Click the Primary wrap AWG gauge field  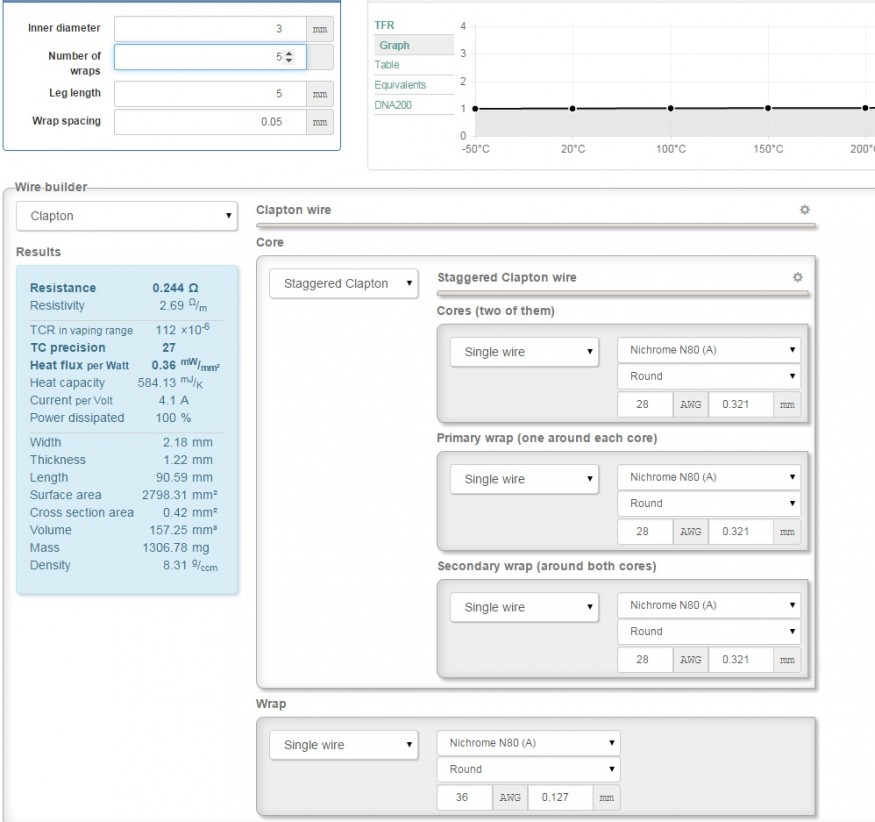tap(645, 531)
